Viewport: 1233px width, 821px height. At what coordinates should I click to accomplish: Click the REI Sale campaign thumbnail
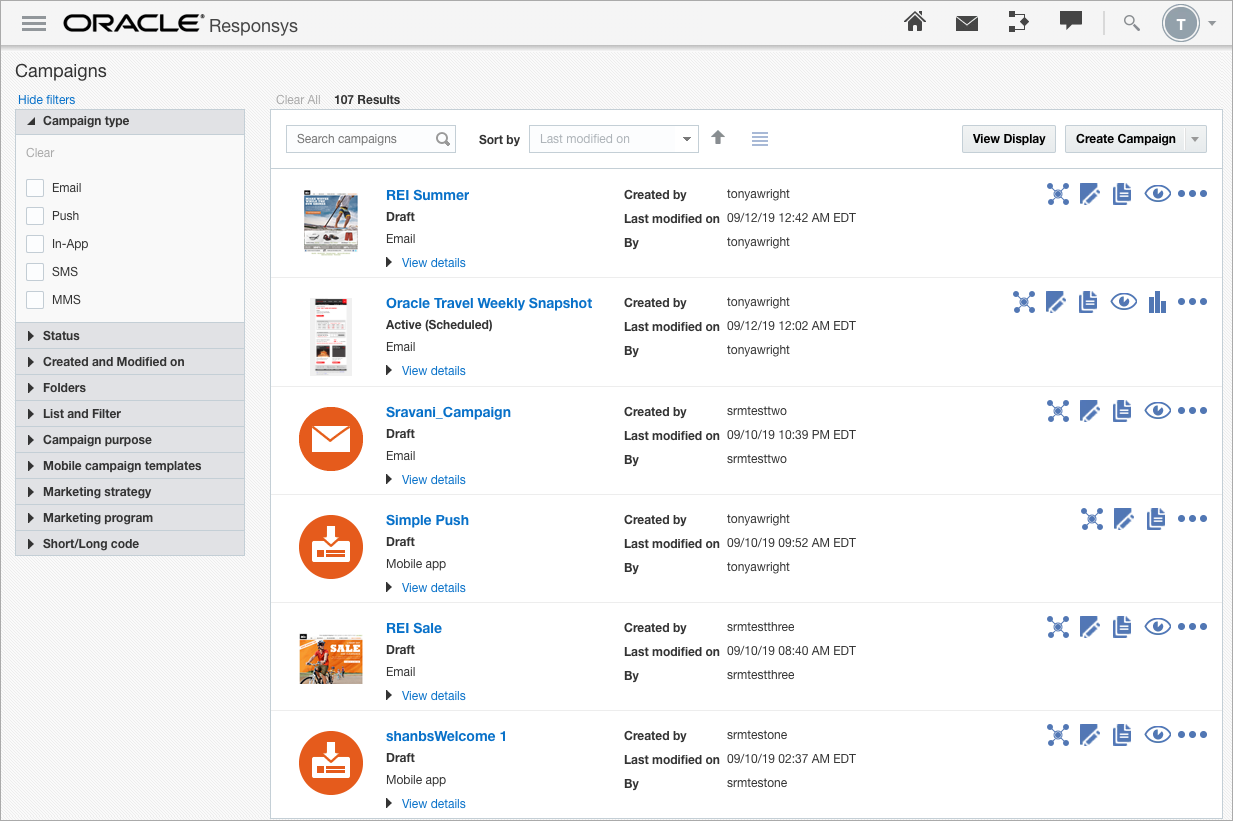[x=330, y=658]
